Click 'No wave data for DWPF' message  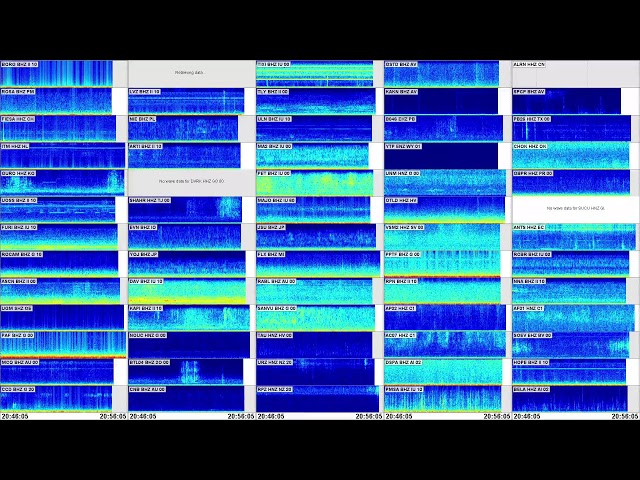point(191,181)
